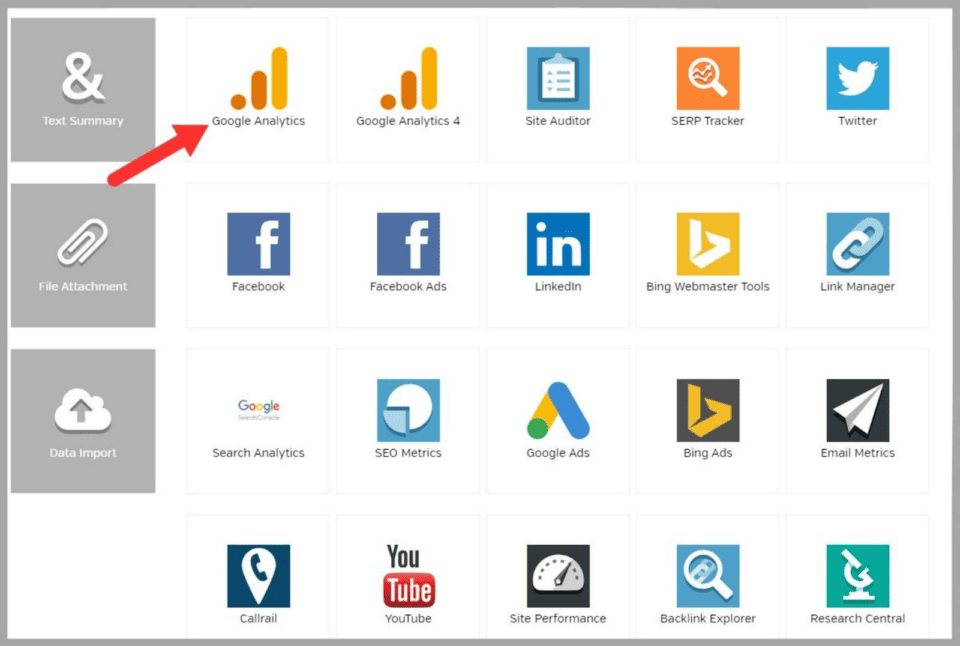Image resolution: width=960 pixels, height=646 pixels.
Task: Choose Bing Webmaster Tools icon
Action: click(708, 244)
